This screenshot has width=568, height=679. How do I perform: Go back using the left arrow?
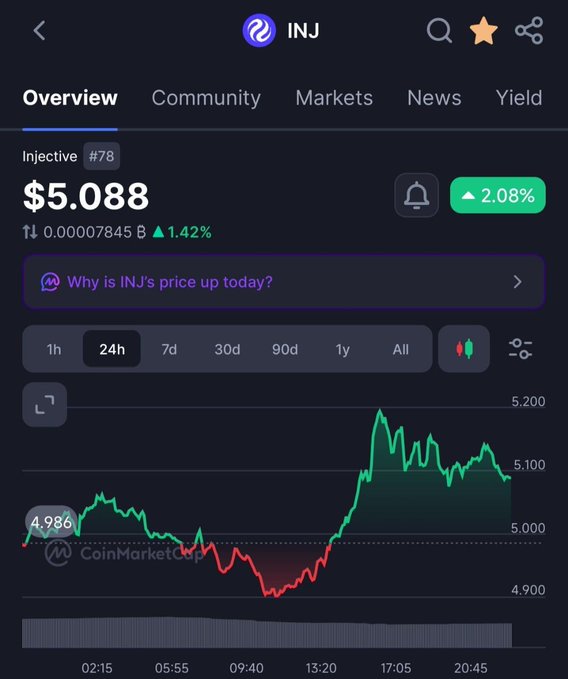[39, 31]
